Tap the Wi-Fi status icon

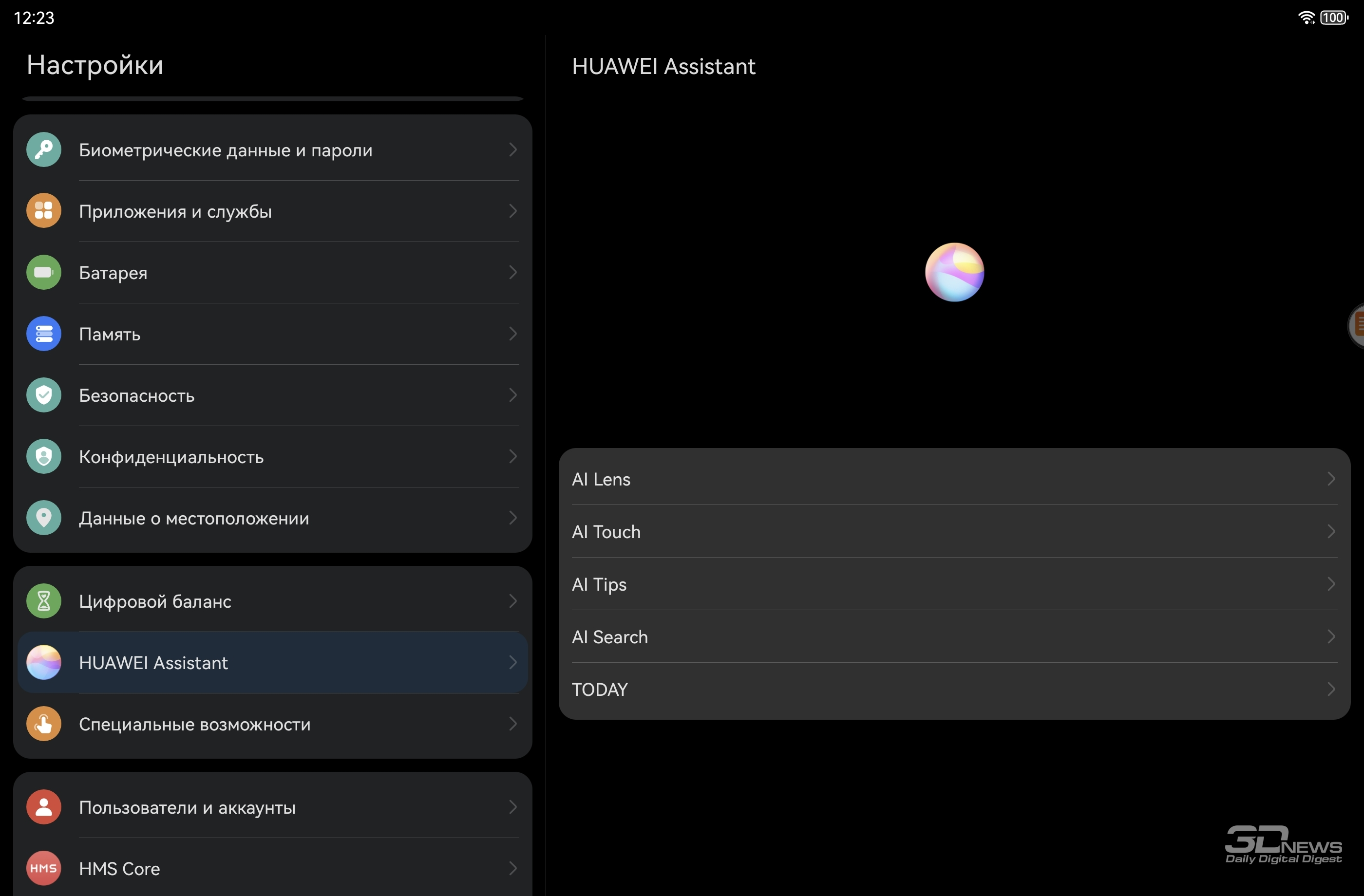coord(1306,18)
